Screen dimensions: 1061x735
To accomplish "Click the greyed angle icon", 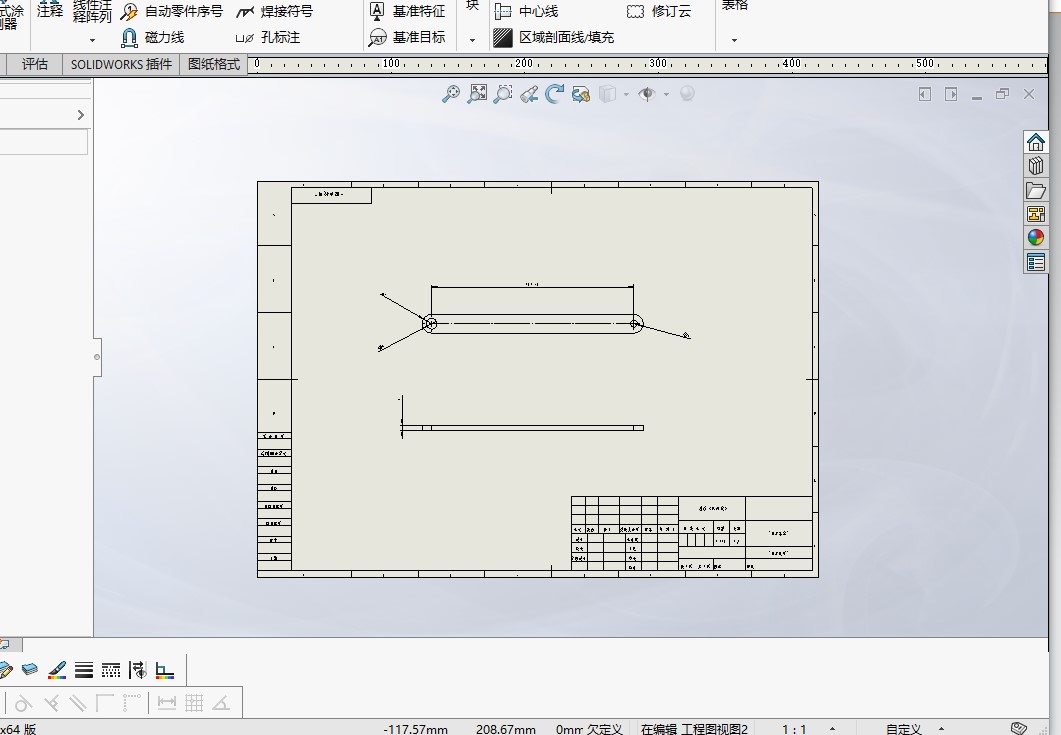I will click(221, 703).
